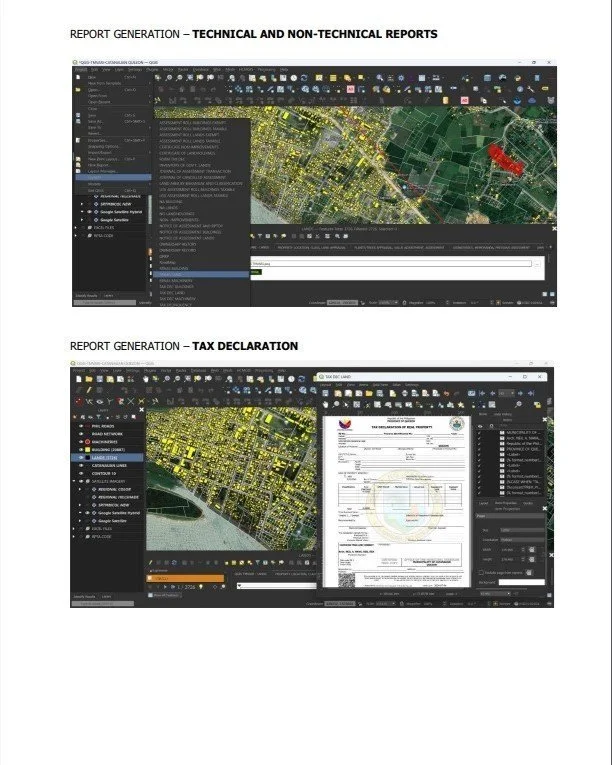Click yellow star Add Marker icon in layout
The height and width of the screenshot is (765, 612).
click(461, 404)
